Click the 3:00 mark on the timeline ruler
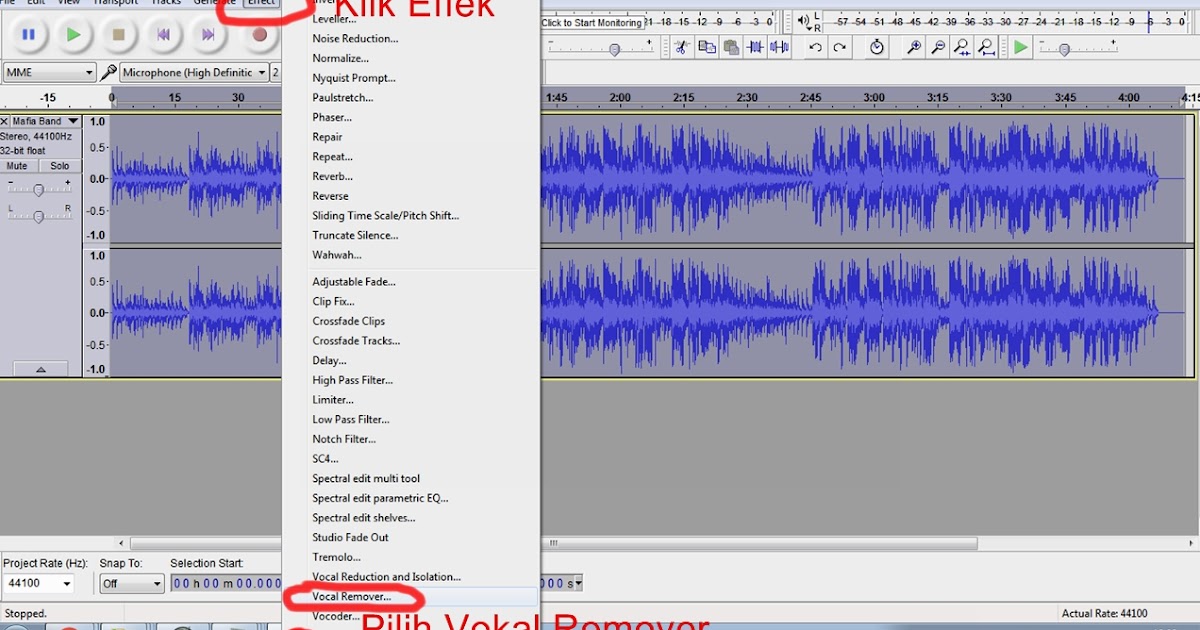The height and width of the screenshot is (630, 1200). point(874,98)
